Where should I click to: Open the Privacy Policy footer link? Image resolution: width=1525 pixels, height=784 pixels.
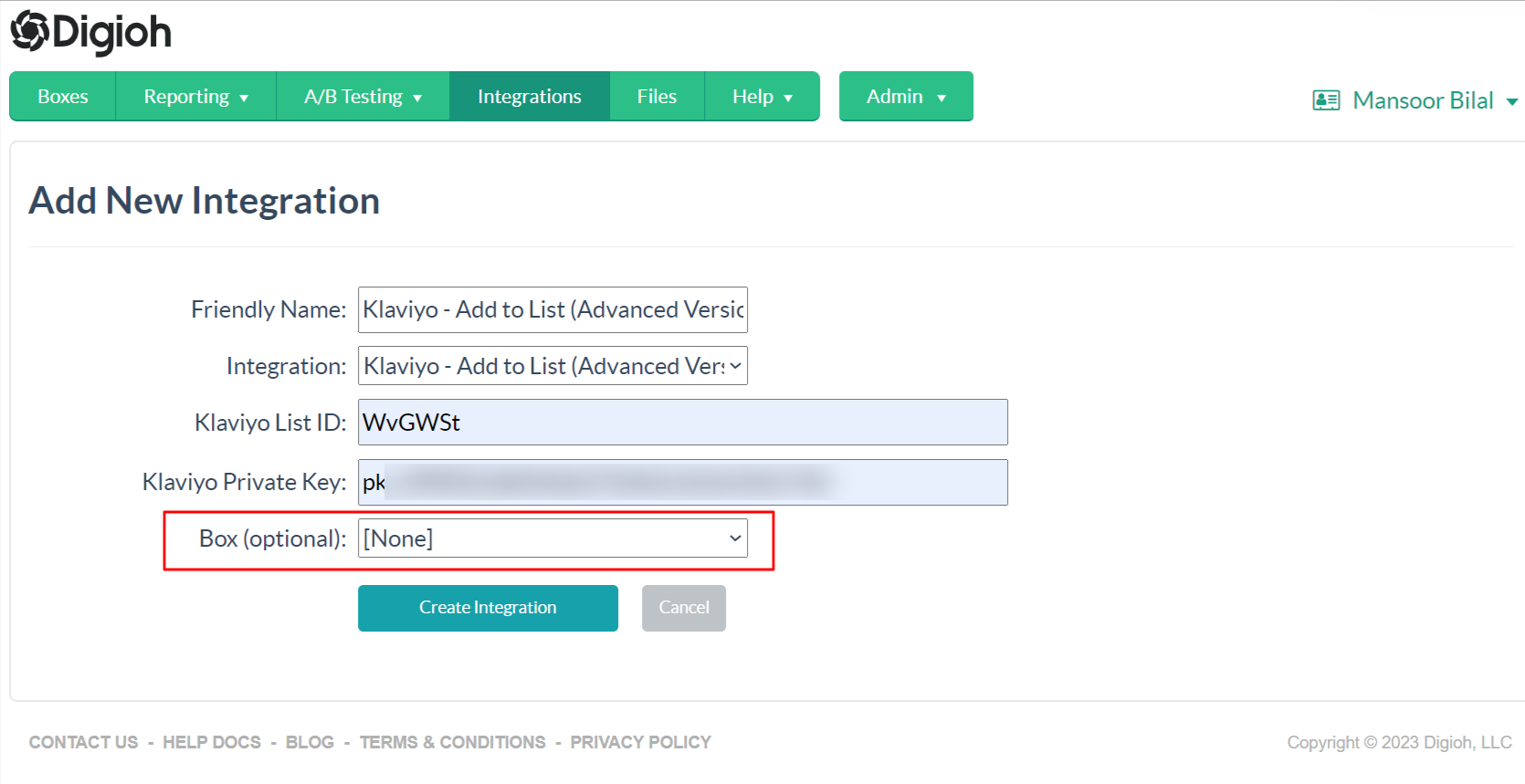pyautogui.click(x=641, y=742)
